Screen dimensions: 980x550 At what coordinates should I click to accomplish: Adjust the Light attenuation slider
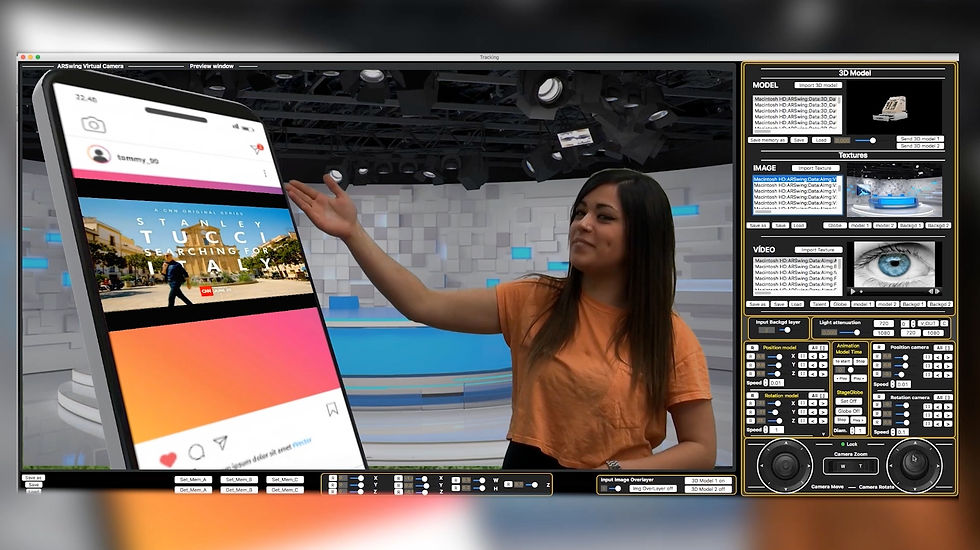coord(849,332)
